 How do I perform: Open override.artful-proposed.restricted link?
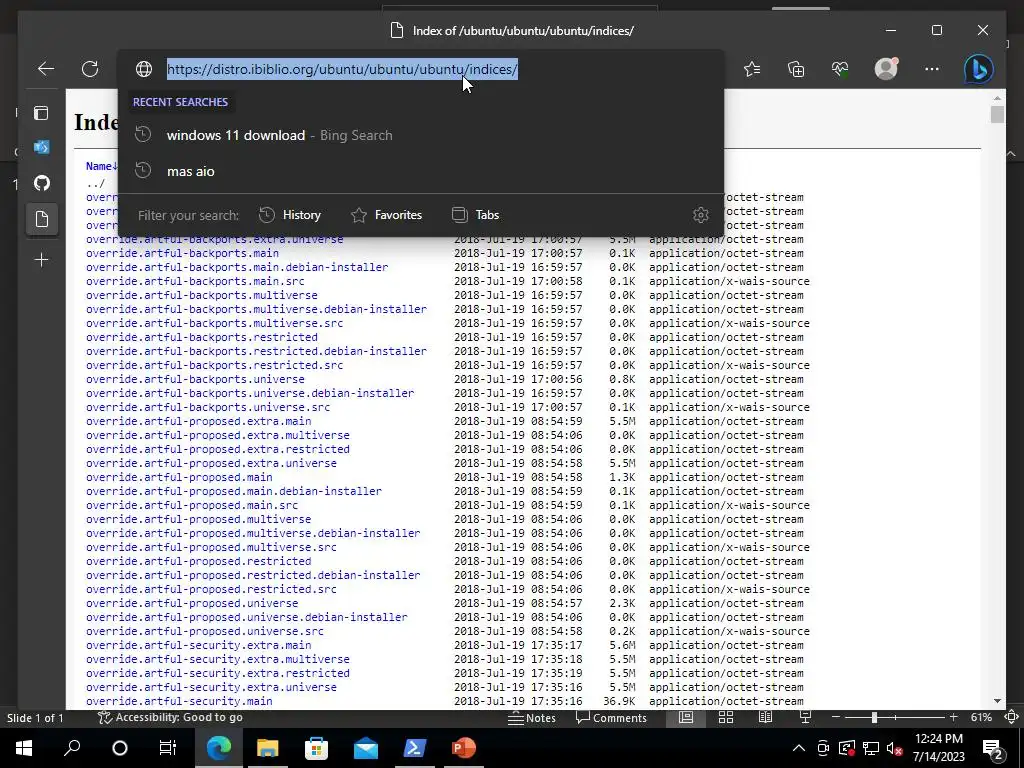(x=199, y=561)
